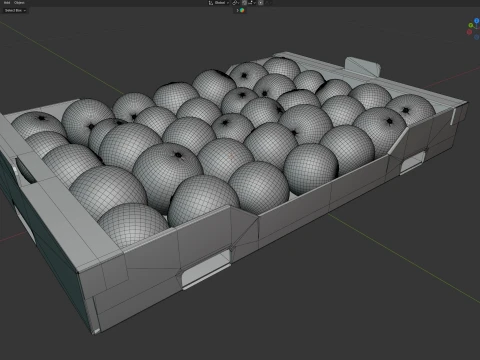
Task: Open the snapping options dropdown
Action: click(x=252, y=3)
